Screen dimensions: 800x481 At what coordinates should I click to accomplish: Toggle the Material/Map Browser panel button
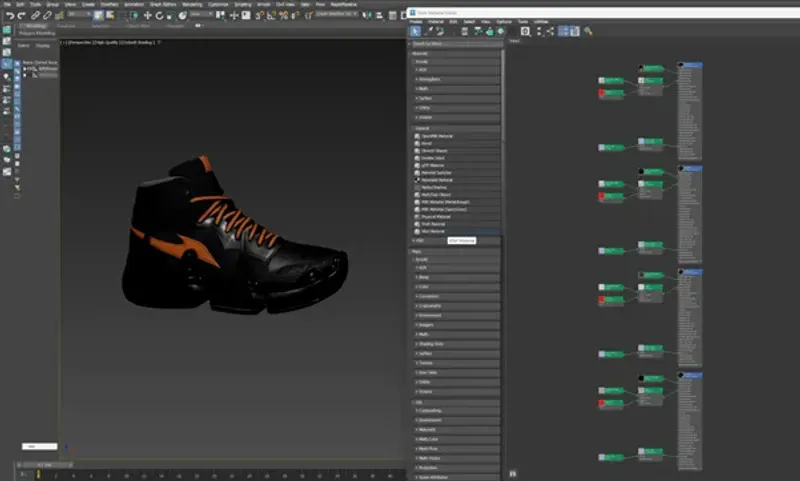tap(563, 32)
